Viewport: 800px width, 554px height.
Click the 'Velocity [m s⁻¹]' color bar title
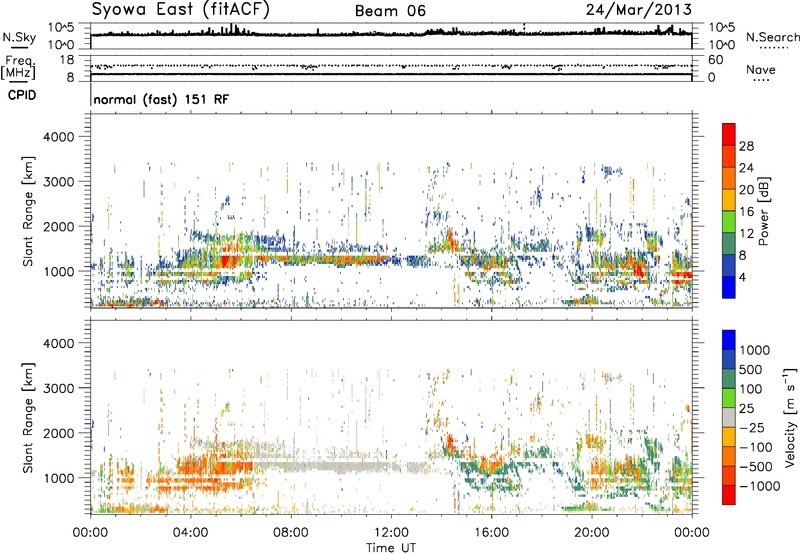(x=790, y=417)
